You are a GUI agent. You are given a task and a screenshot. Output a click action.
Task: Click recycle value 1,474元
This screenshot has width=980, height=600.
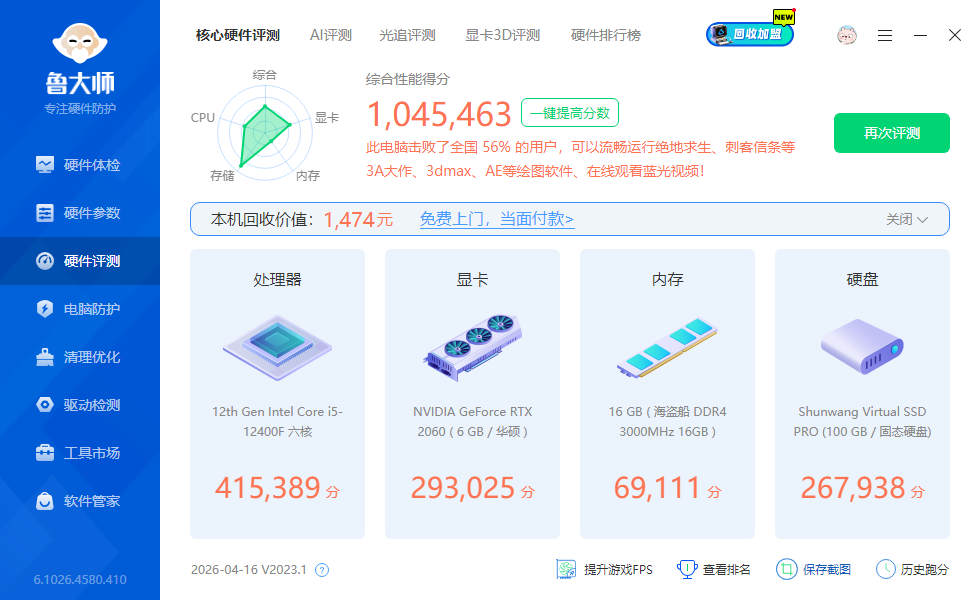358,219
